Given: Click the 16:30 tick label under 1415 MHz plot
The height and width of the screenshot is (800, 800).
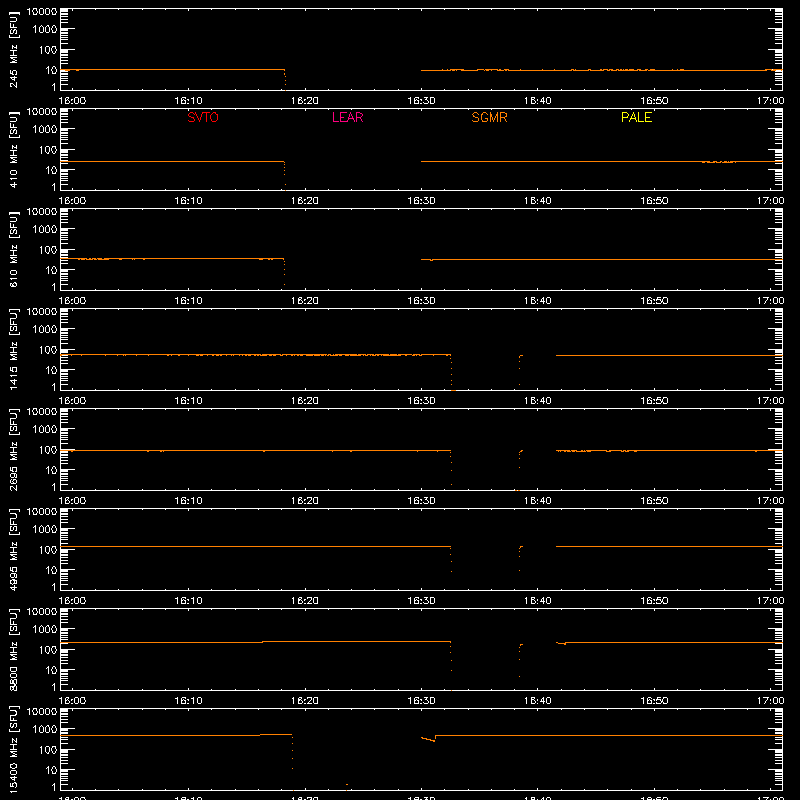Looking at the screenshot, I should coord(421,401).
